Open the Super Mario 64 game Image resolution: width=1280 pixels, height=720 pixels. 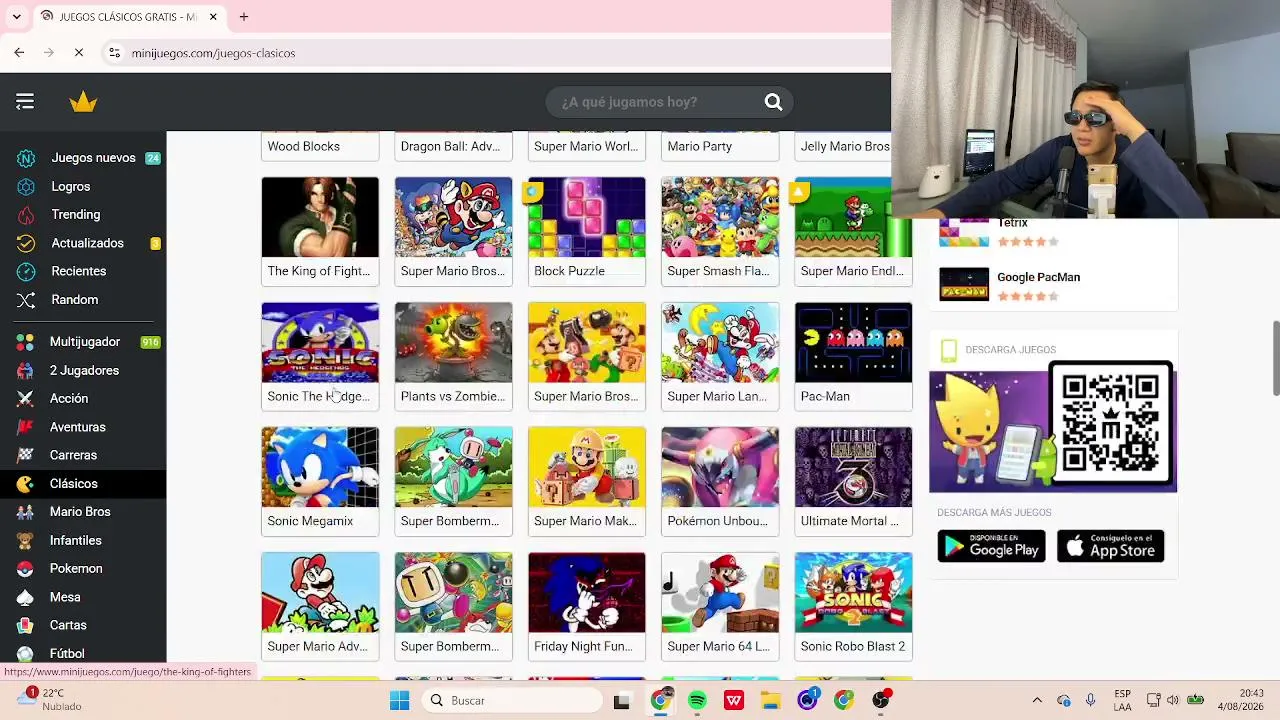click(x=720, y=606)
